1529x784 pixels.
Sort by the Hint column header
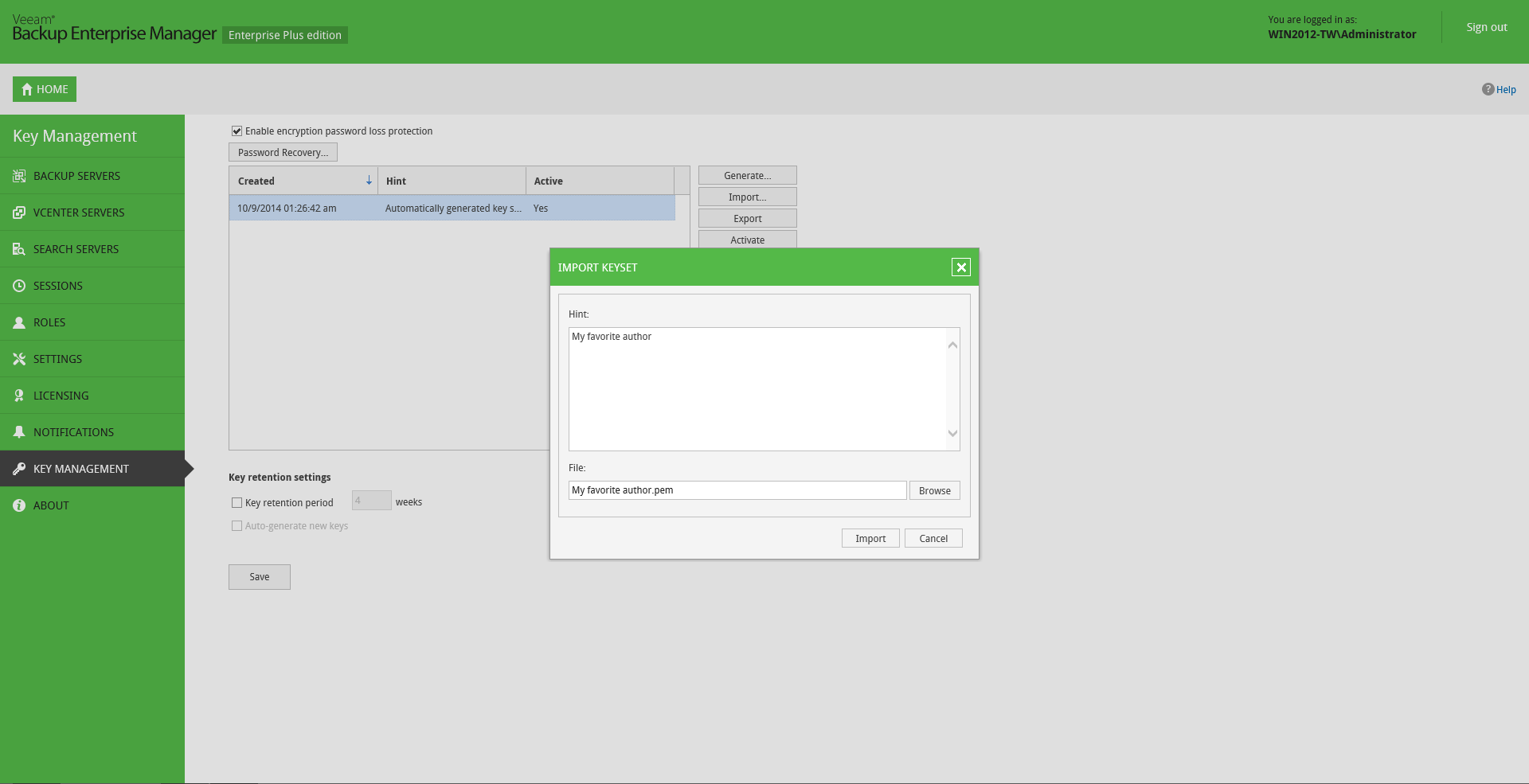click(452, 181)
